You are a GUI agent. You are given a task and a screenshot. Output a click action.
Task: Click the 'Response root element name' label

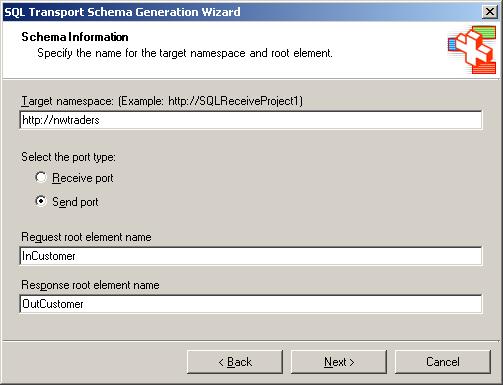coord(90,285)
